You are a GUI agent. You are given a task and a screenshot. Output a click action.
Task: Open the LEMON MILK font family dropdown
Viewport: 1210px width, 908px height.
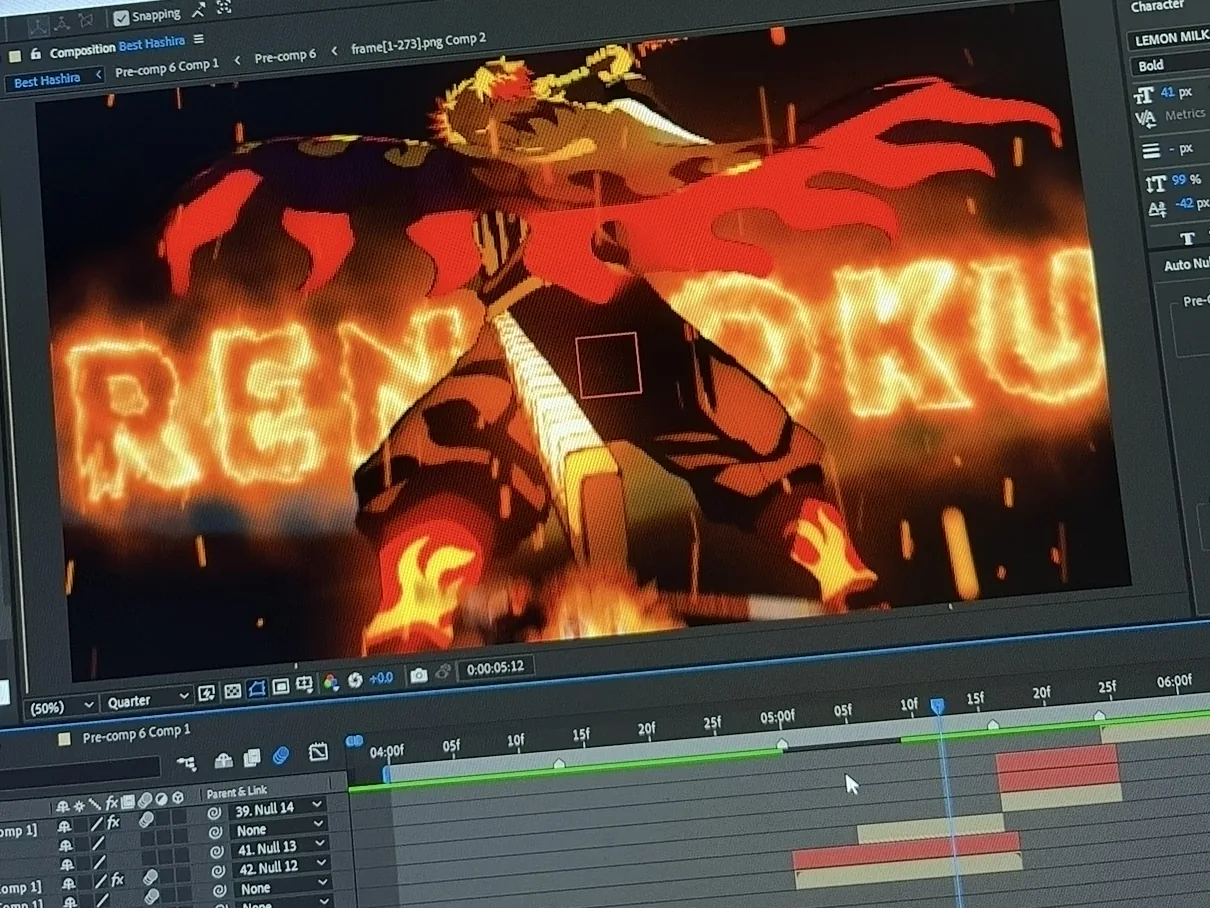[x=1170, y=40]
